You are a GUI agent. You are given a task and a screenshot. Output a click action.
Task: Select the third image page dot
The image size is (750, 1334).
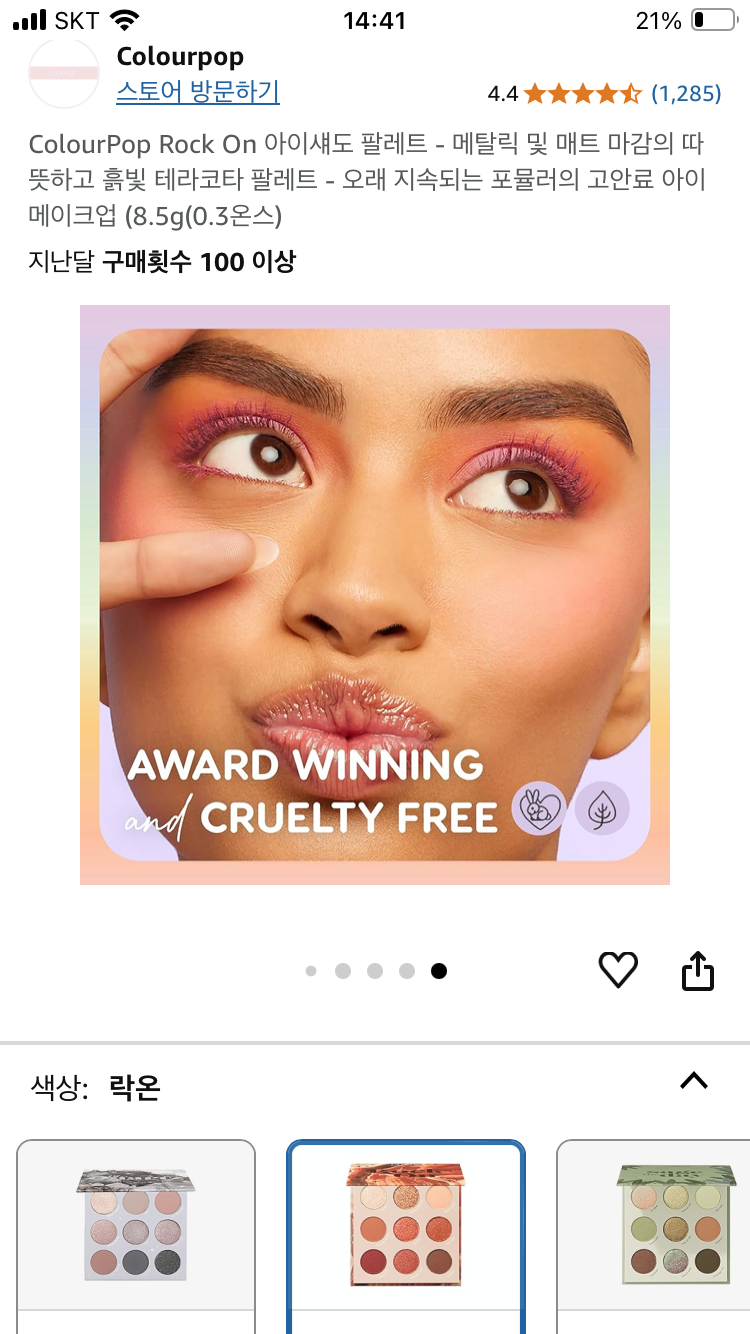(x=375, y=971)
